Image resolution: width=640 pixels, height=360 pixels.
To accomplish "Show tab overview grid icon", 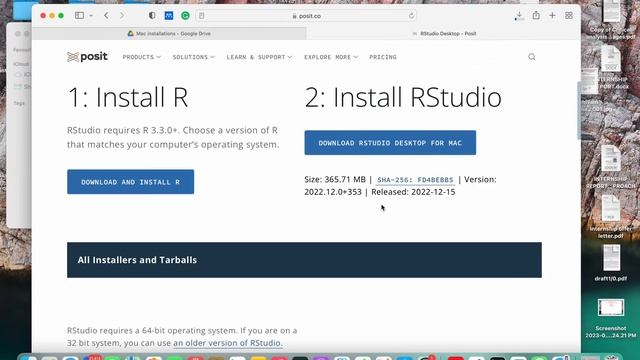I will pos(569,16).
